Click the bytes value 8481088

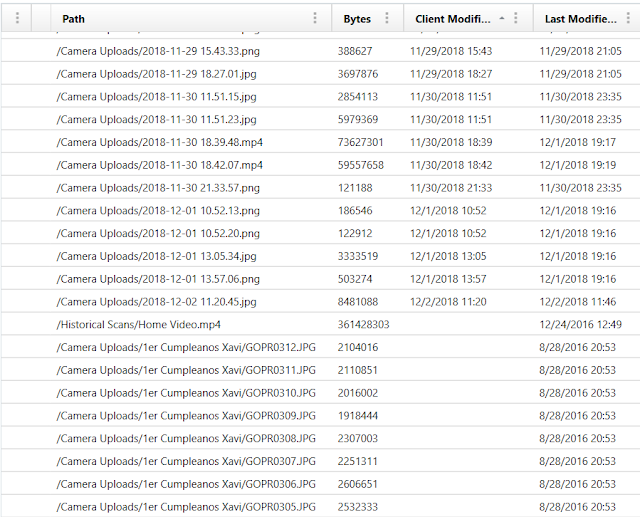click(358, 302)
